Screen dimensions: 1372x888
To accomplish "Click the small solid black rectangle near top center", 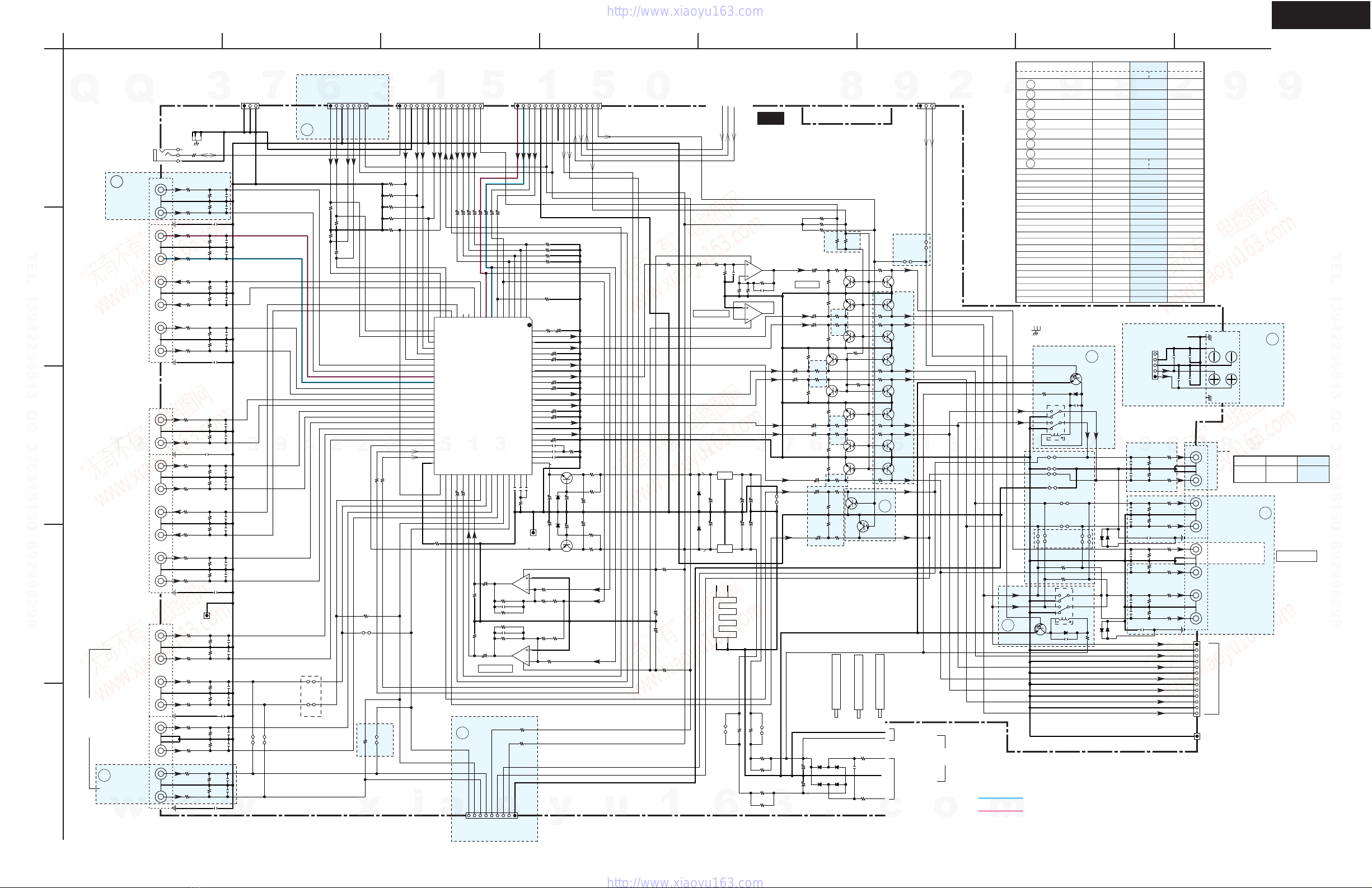I will (x=770, y=118).
